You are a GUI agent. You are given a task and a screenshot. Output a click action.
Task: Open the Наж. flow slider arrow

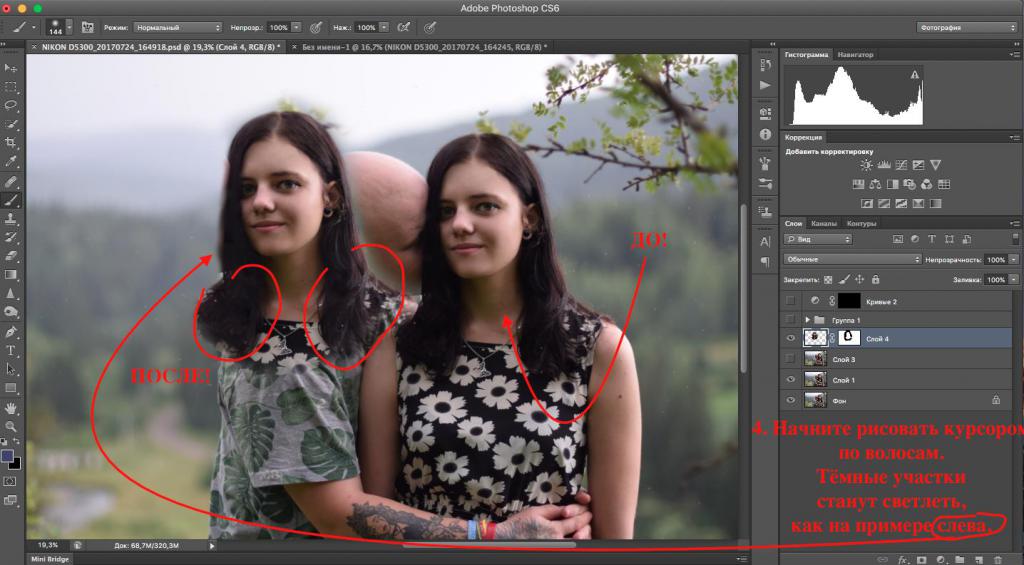coord(384,27)
